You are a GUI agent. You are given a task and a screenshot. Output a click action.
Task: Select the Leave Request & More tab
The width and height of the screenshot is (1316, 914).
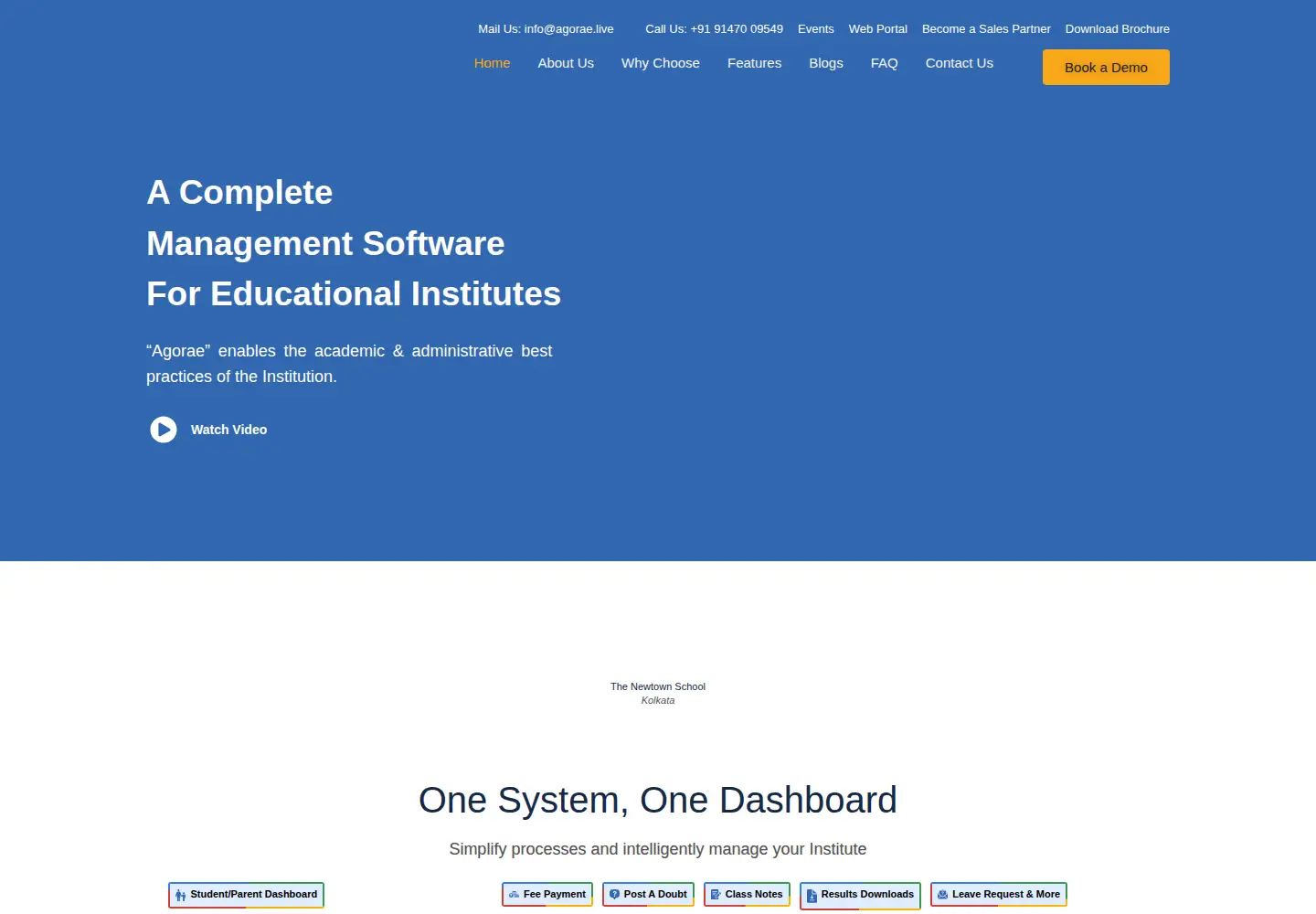pyautogui.click(x=999, y=895)
